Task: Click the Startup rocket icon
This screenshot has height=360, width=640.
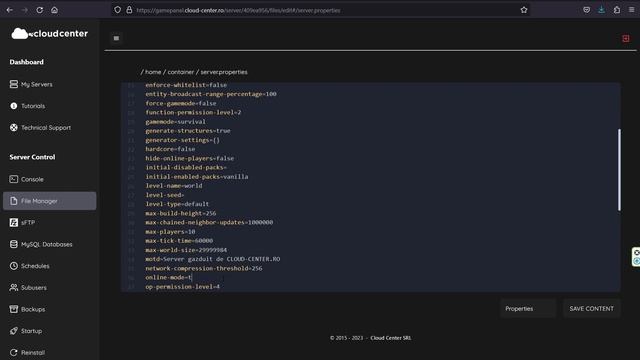Action: 13,331
